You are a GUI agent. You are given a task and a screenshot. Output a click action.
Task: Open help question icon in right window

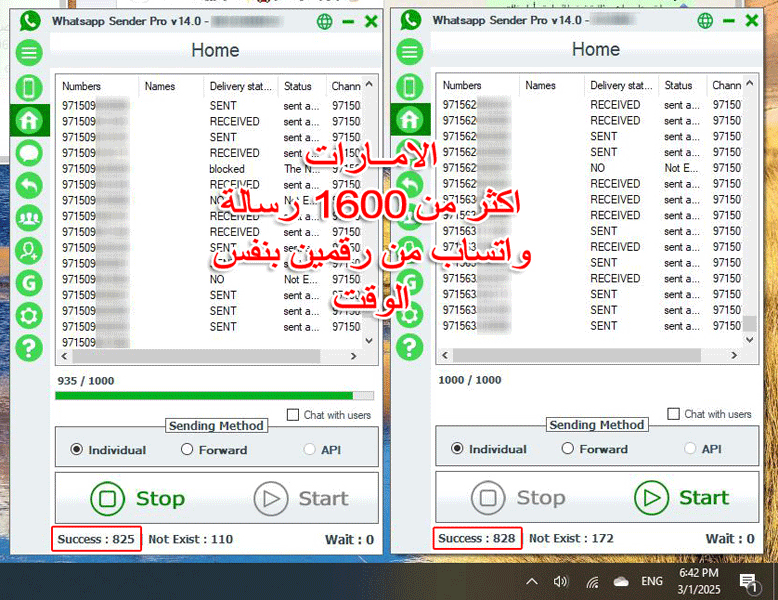[x=409, y=347]
